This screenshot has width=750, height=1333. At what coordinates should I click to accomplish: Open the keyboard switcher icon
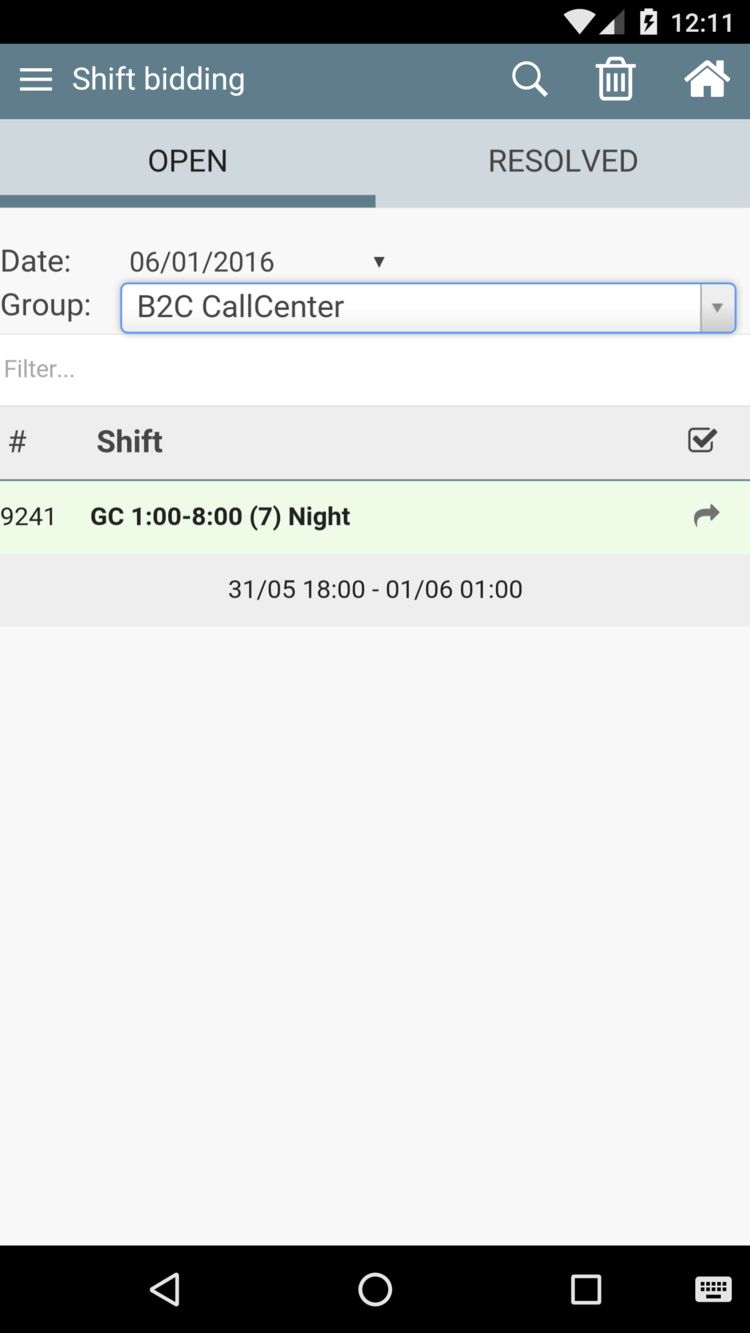(713, 1289)
